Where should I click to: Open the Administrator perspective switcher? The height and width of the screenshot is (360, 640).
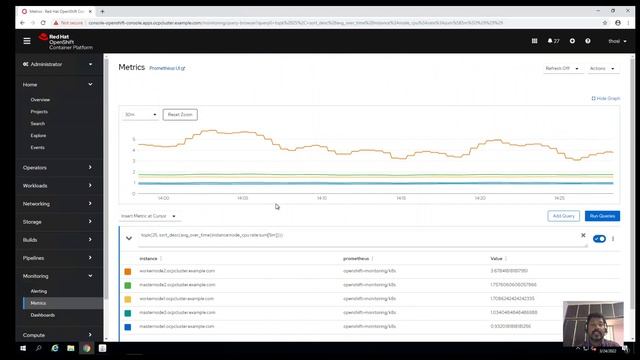pyautogui.click(x=58, y=64)
